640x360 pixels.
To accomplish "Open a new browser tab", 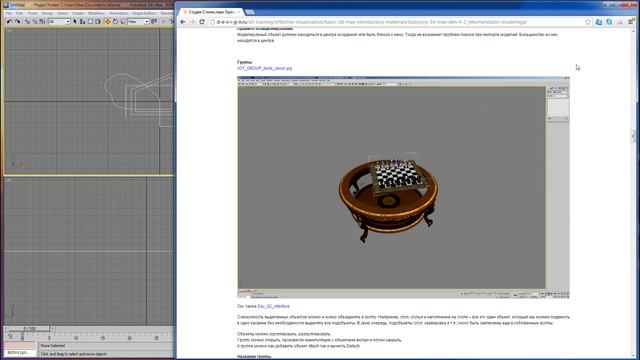I will [x=250, y=12].
